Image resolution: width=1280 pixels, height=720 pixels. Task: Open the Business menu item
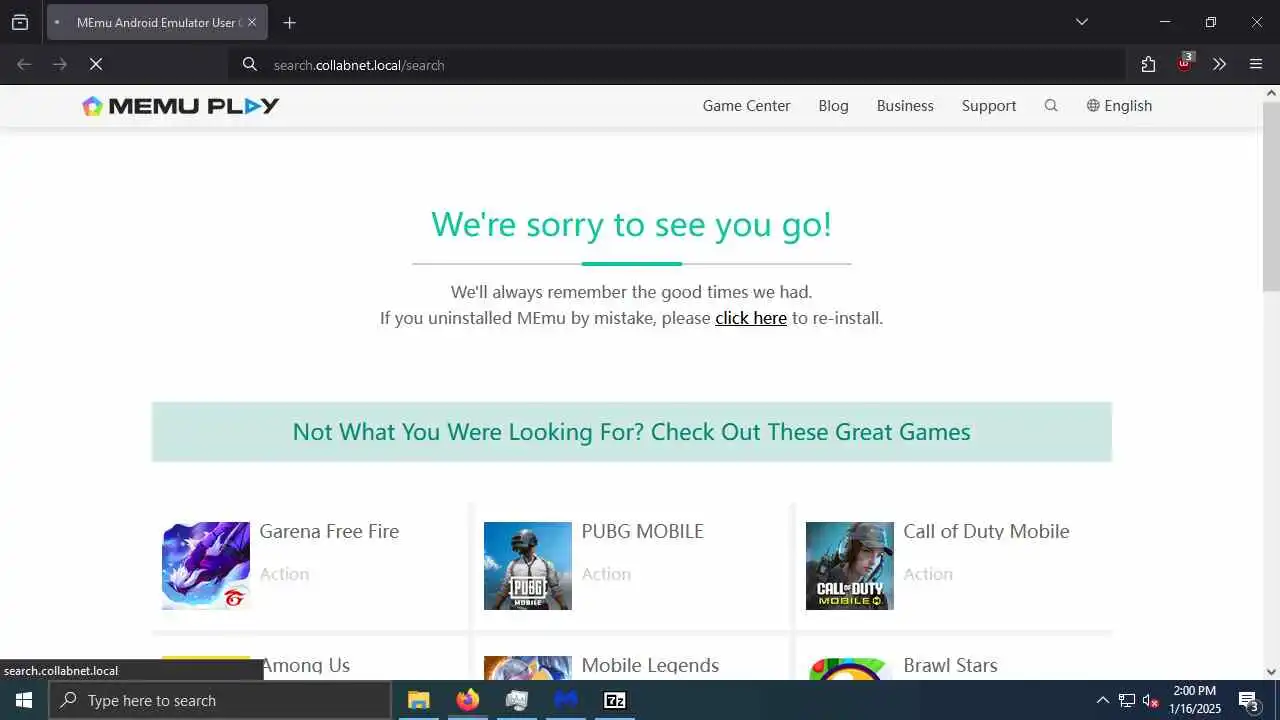pyautogui.click(x=905, y=106)
